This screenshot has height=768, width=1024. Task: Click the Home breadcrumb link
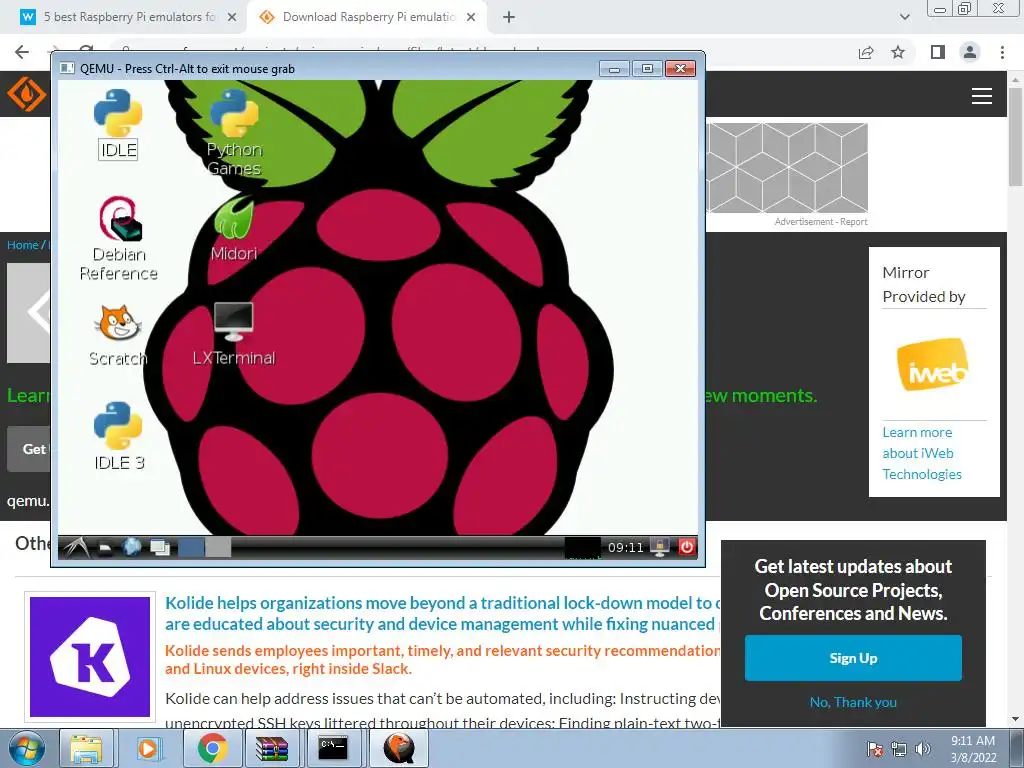23,245
